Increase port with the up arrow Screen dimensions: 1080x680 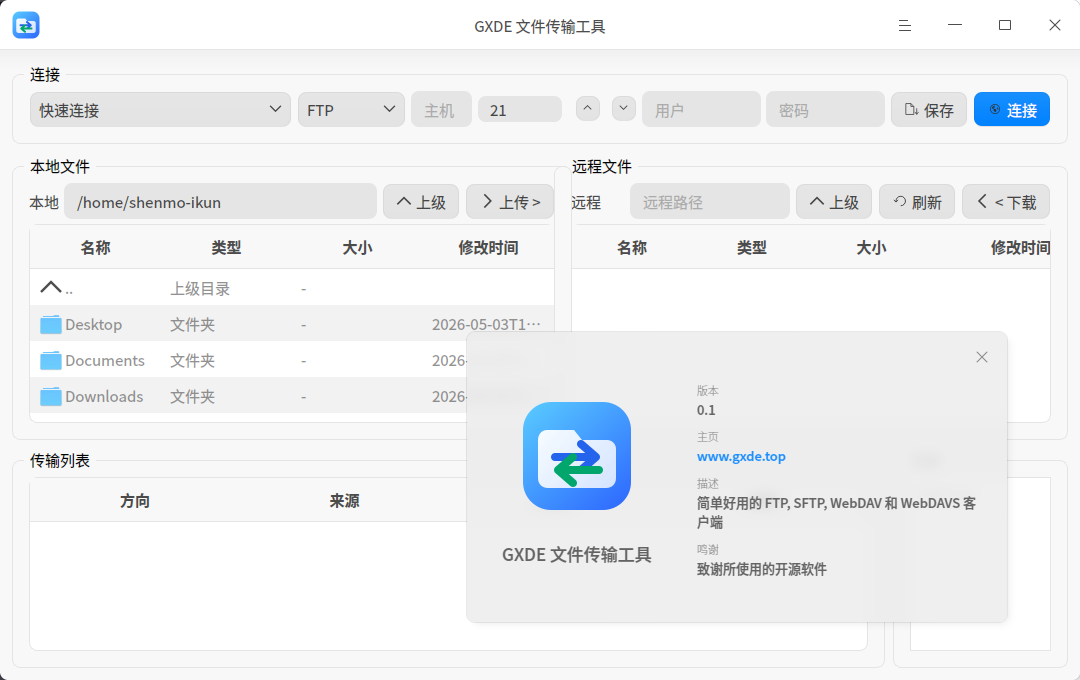click(588, 108)
